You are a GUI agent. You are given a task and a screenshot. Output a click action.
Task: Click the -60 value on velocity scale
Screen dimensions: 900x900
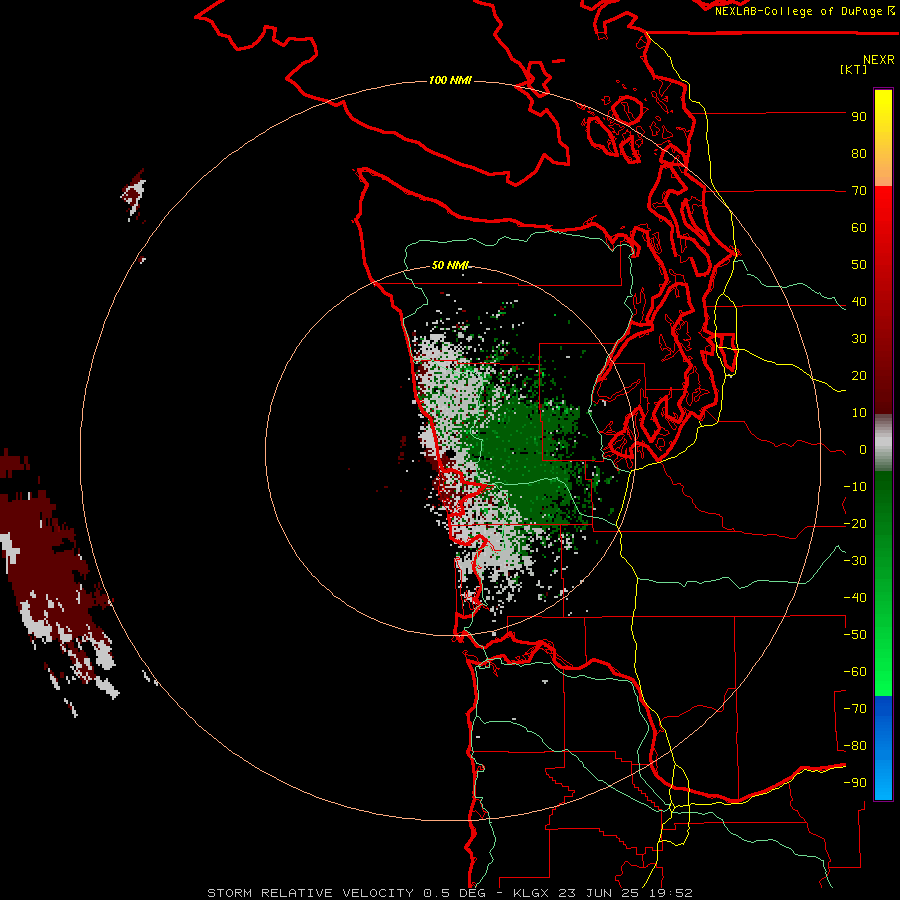[x=855, y=672]
